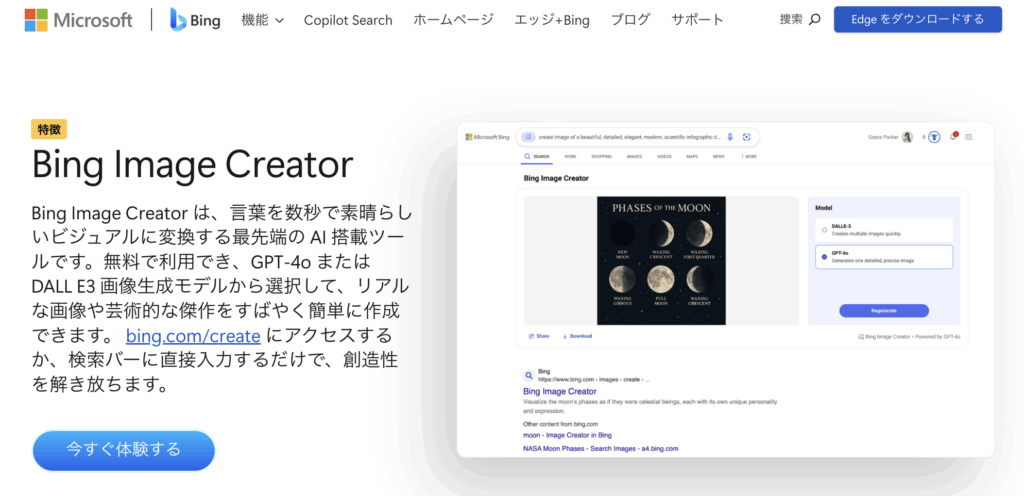This screenshot has width=1024, height=496.
Task: Select the IMAGES tab in the preview
Action: point(634,157)
